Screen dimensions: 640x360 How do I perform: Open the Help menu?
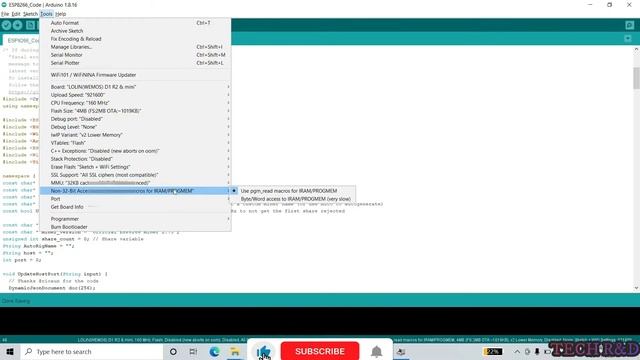[60, 14]
